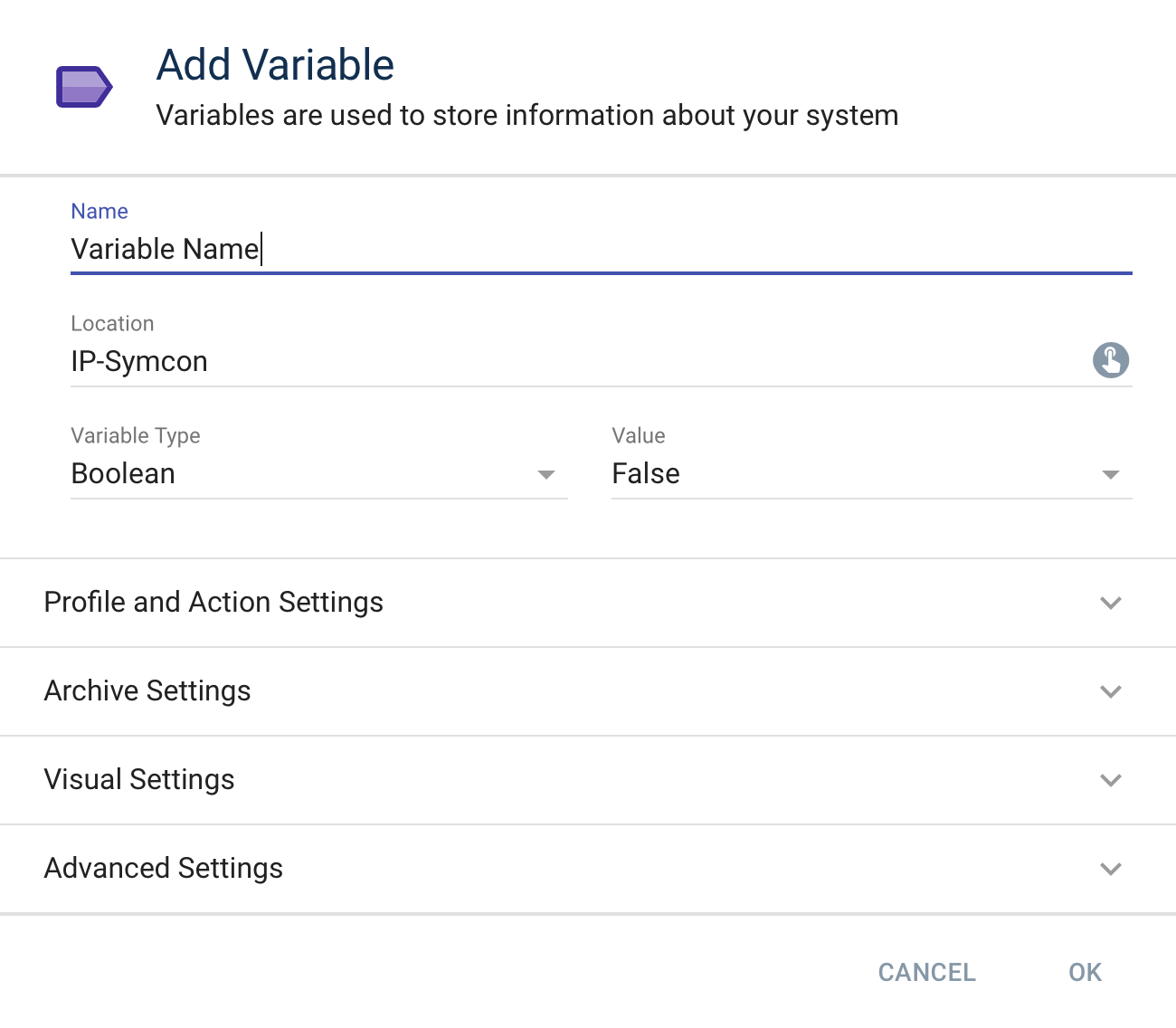Click the Value dropdown arrow
This screenshot has width=1176, height=1028.
coord(1111,473)
